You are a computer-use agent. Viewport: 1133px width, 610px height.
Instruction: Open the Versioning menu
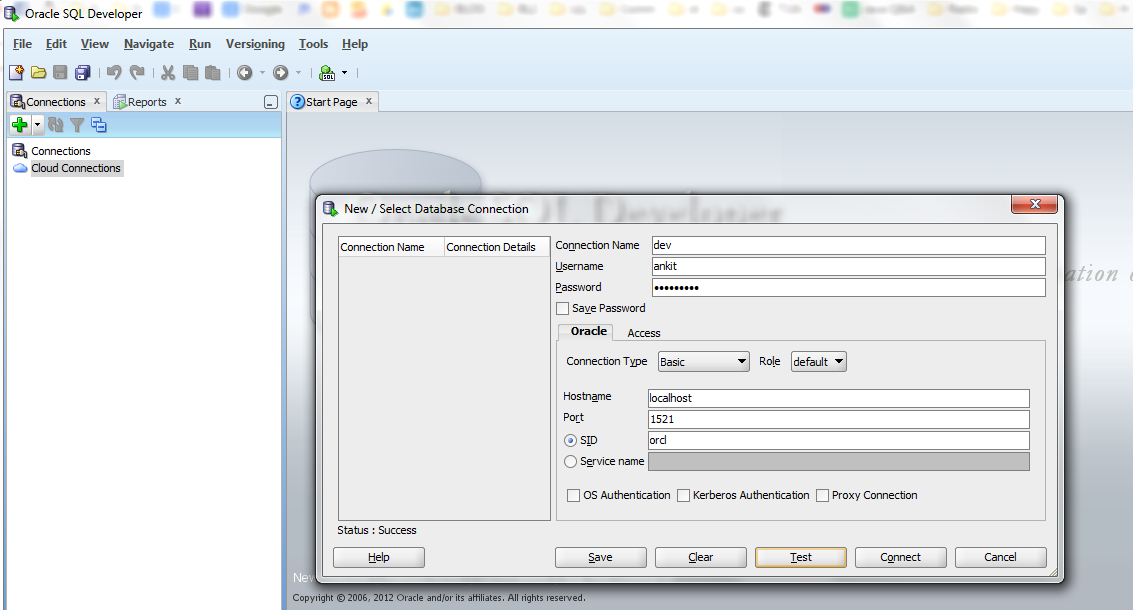point(255,44)
